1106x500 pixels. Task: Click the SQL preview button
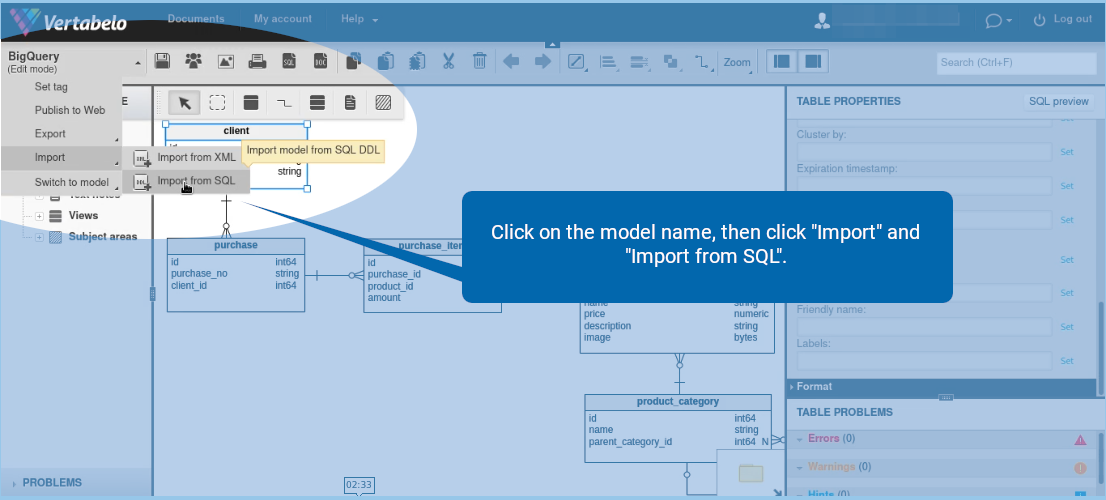[x=1059, y=102]
